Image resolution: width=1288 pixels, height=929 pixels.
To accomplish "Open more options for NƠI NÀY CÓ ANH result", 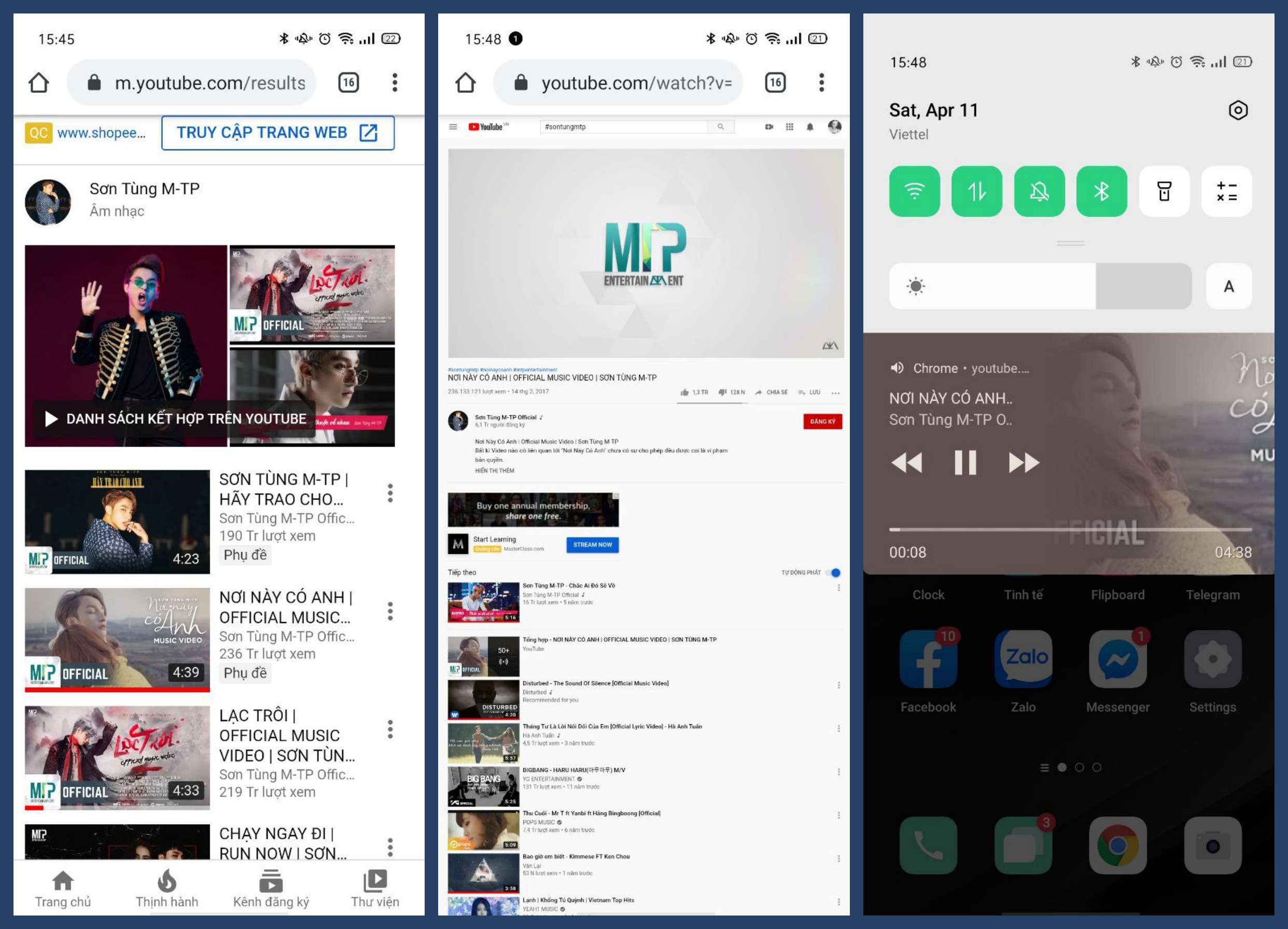I will point(390,611).
